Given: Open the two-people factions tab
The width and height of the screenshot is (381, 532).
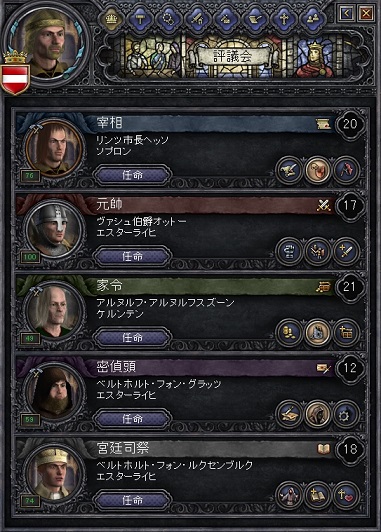Looking at the screenshot, I should [311, 19].
